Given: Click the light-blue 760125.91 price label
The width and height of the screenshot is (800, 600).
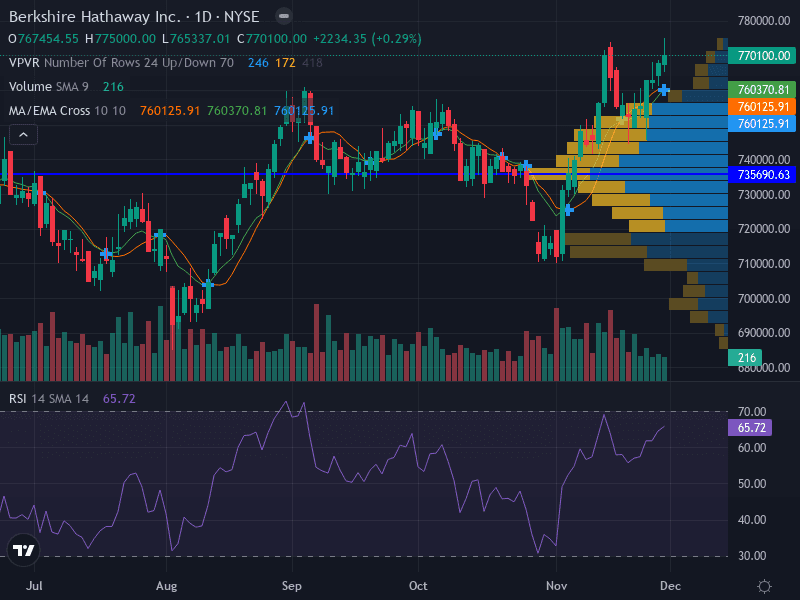Looking at the screenshot, I should pyautogui.click(x=762, y=123).
